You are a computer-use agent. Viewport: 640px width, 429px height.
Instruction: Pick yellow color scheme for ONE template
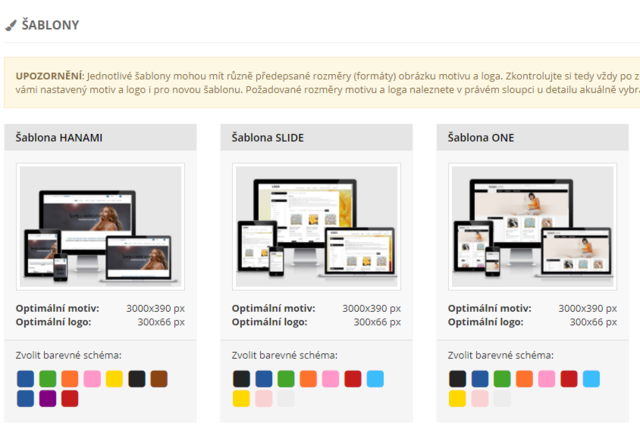457,398
